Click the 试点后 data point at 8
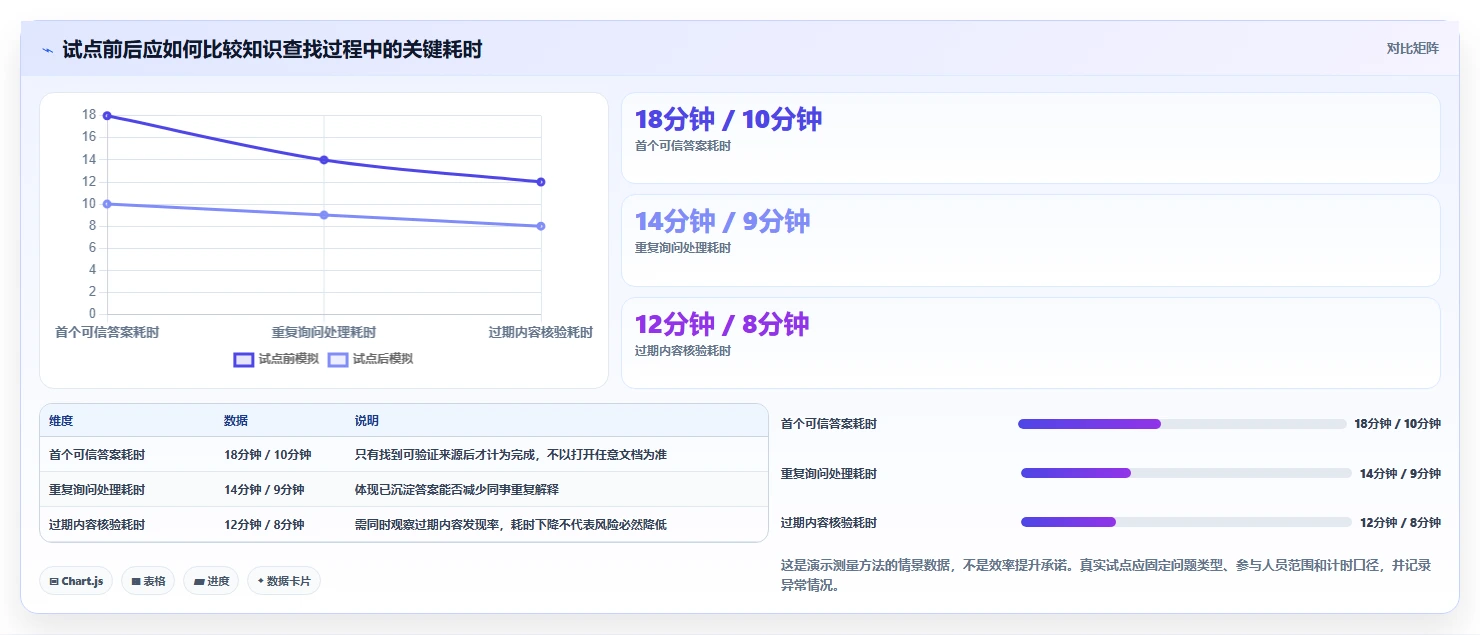This screenshot has height=635, width=1480. (541, 226)
